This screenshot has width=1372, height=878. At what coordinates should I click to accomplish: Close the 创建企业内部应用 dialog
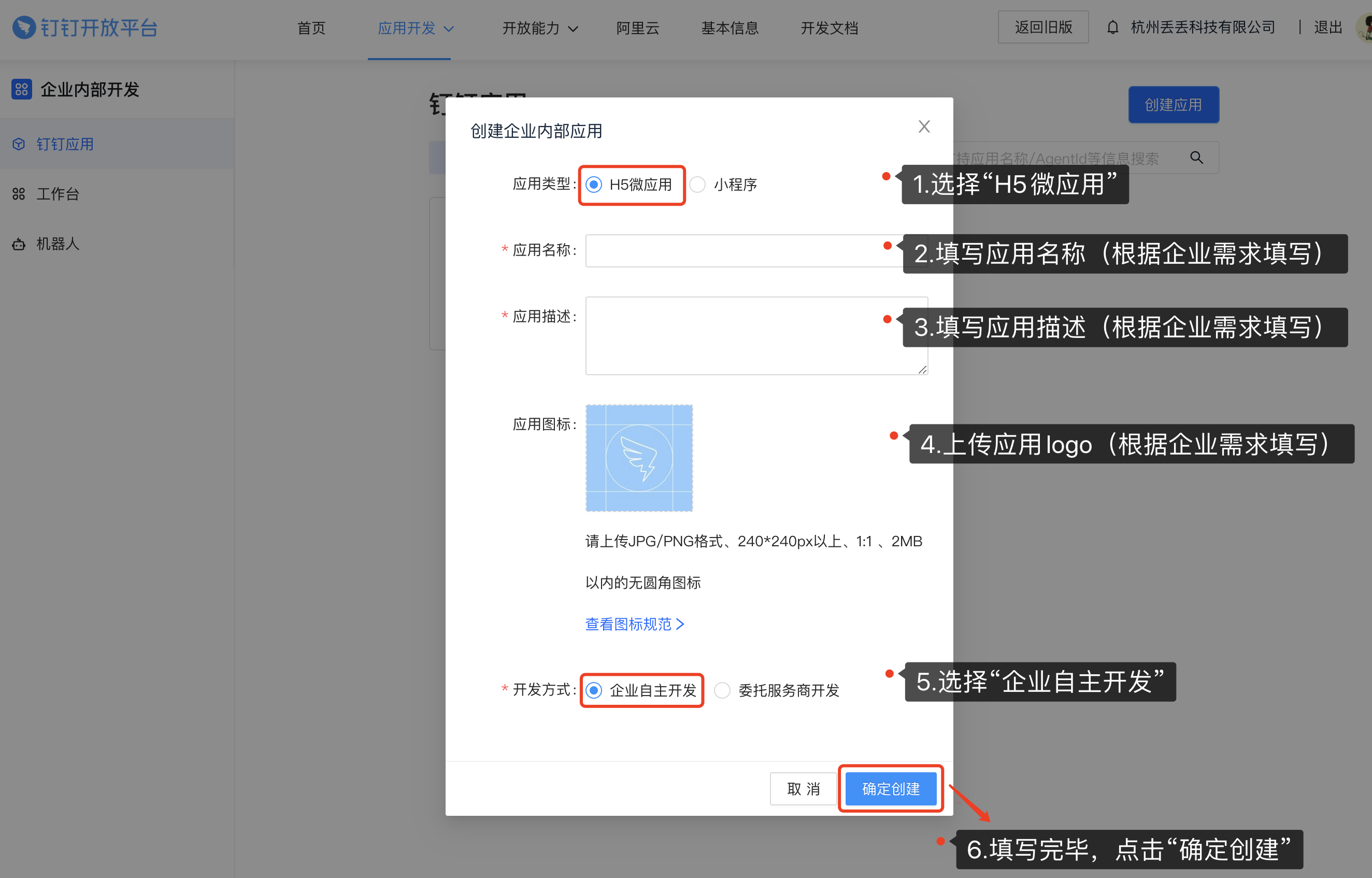tap(924, 126)
